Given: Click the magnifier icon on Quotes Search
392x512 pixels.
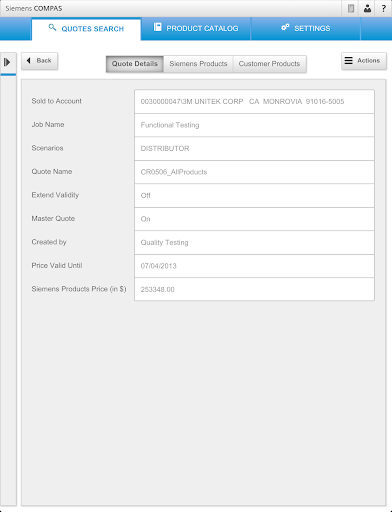Looking at the screenshot, I should [52, 27].
